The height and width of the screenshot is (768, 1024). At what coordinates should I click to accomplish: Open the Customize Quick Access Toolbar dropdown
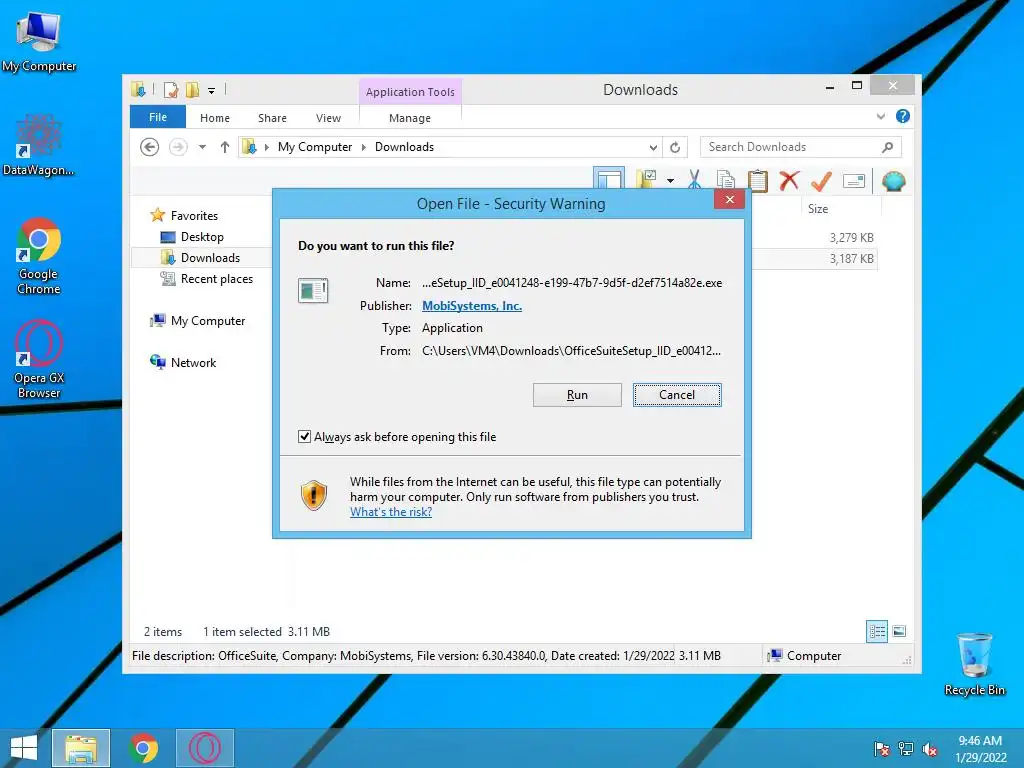tap(212, 91)
